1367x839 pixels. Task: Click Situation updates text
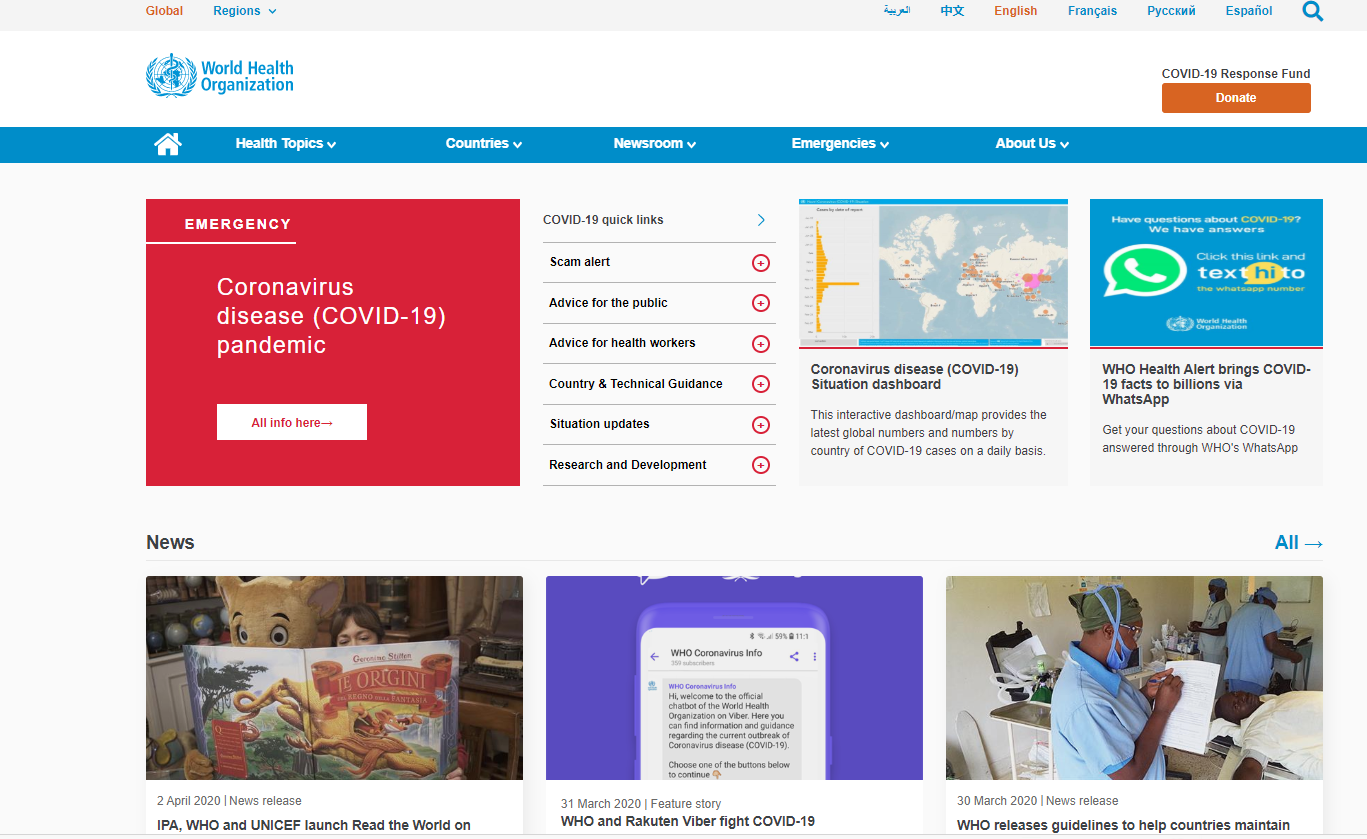coord(599,424)
